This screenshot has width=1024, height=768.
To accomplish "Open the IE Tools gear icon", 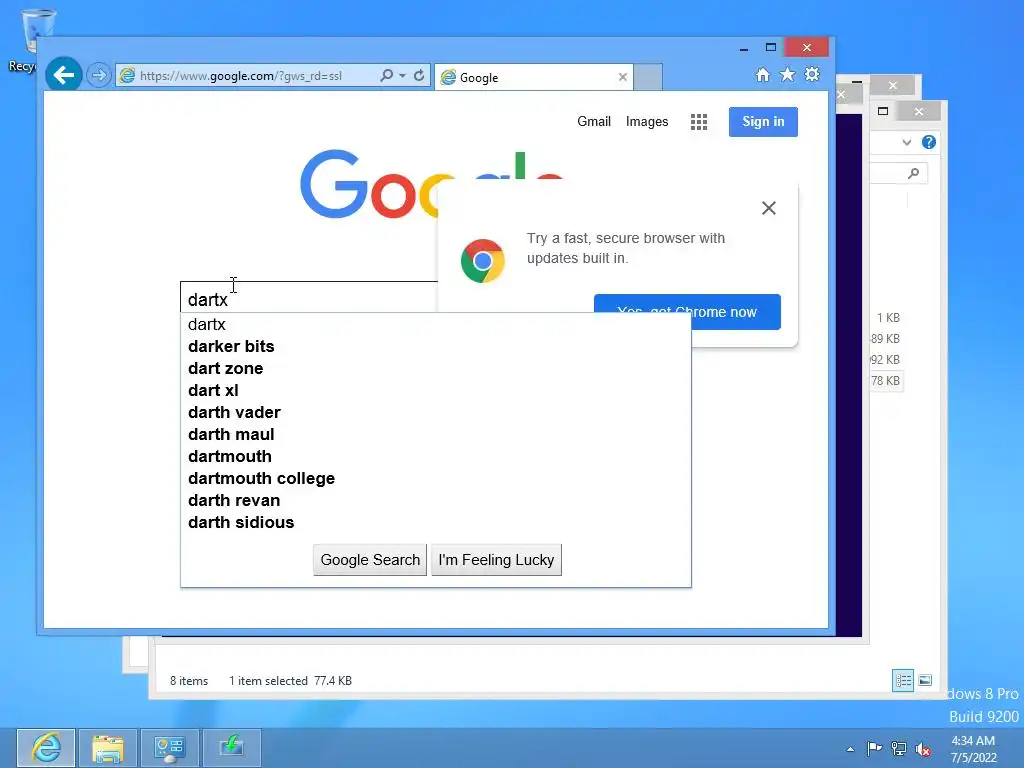I will pyautogui.click(x=812, y=74).
